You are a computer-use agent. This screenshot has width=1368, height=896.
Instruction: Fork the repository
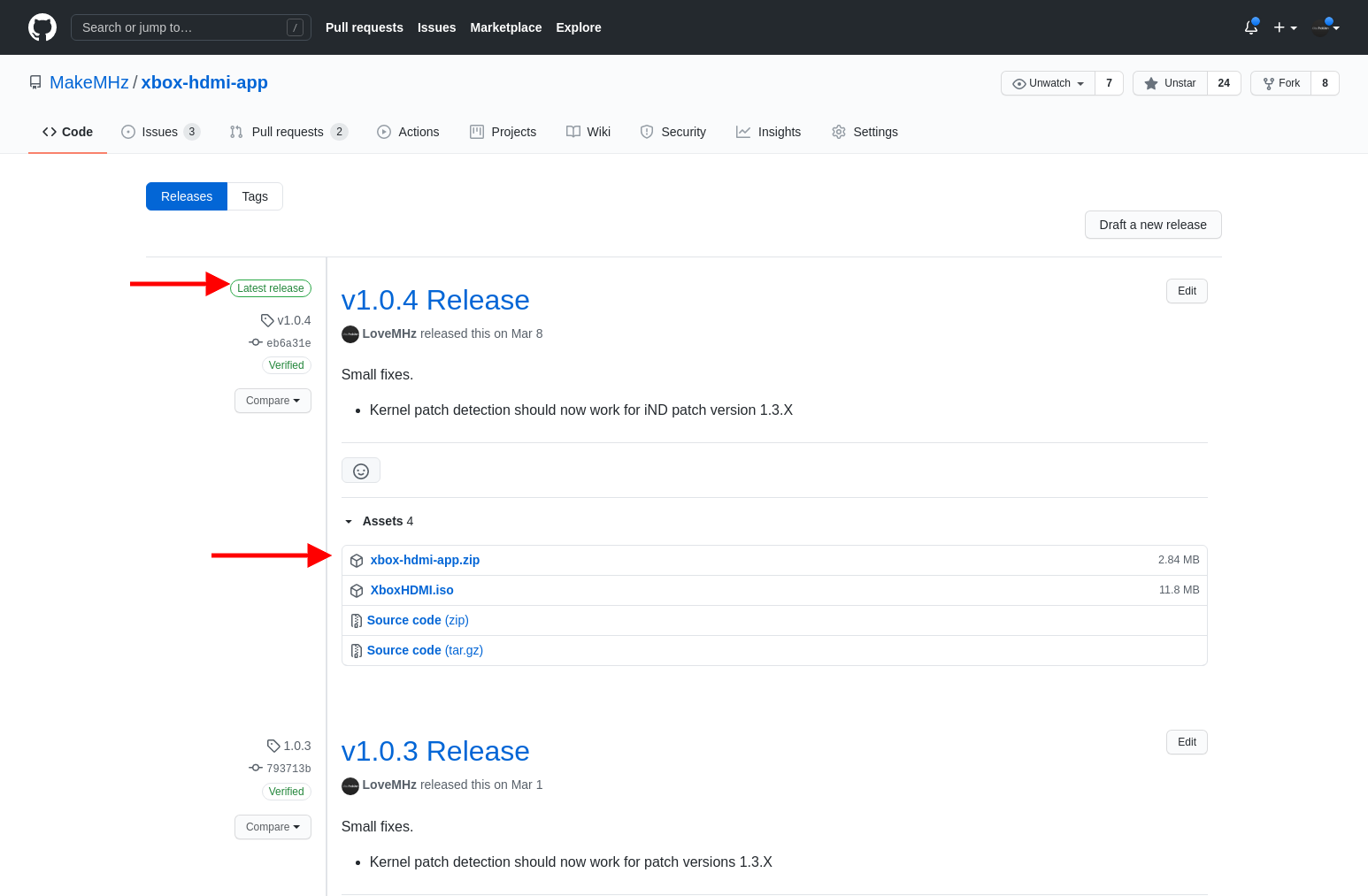pyautogui.click(x=1281, y=83)
